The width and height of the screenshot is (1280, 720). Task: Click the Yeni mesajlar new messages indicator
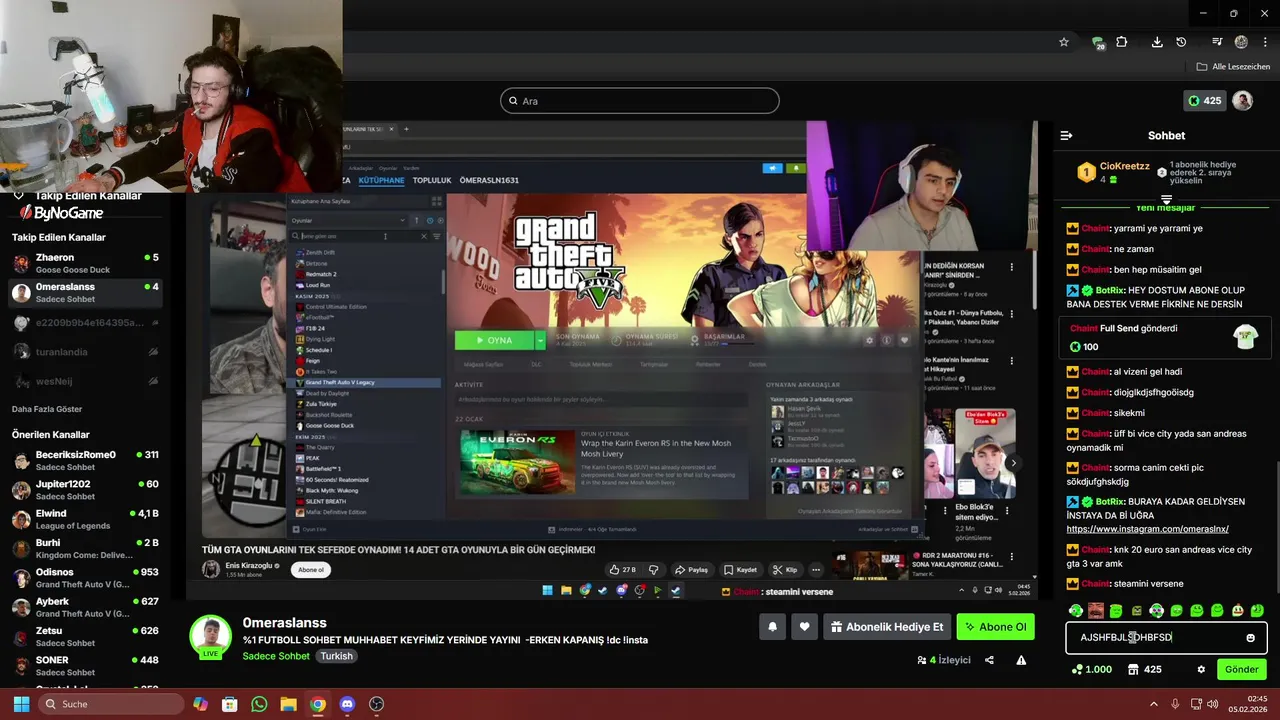[1166, 207]
